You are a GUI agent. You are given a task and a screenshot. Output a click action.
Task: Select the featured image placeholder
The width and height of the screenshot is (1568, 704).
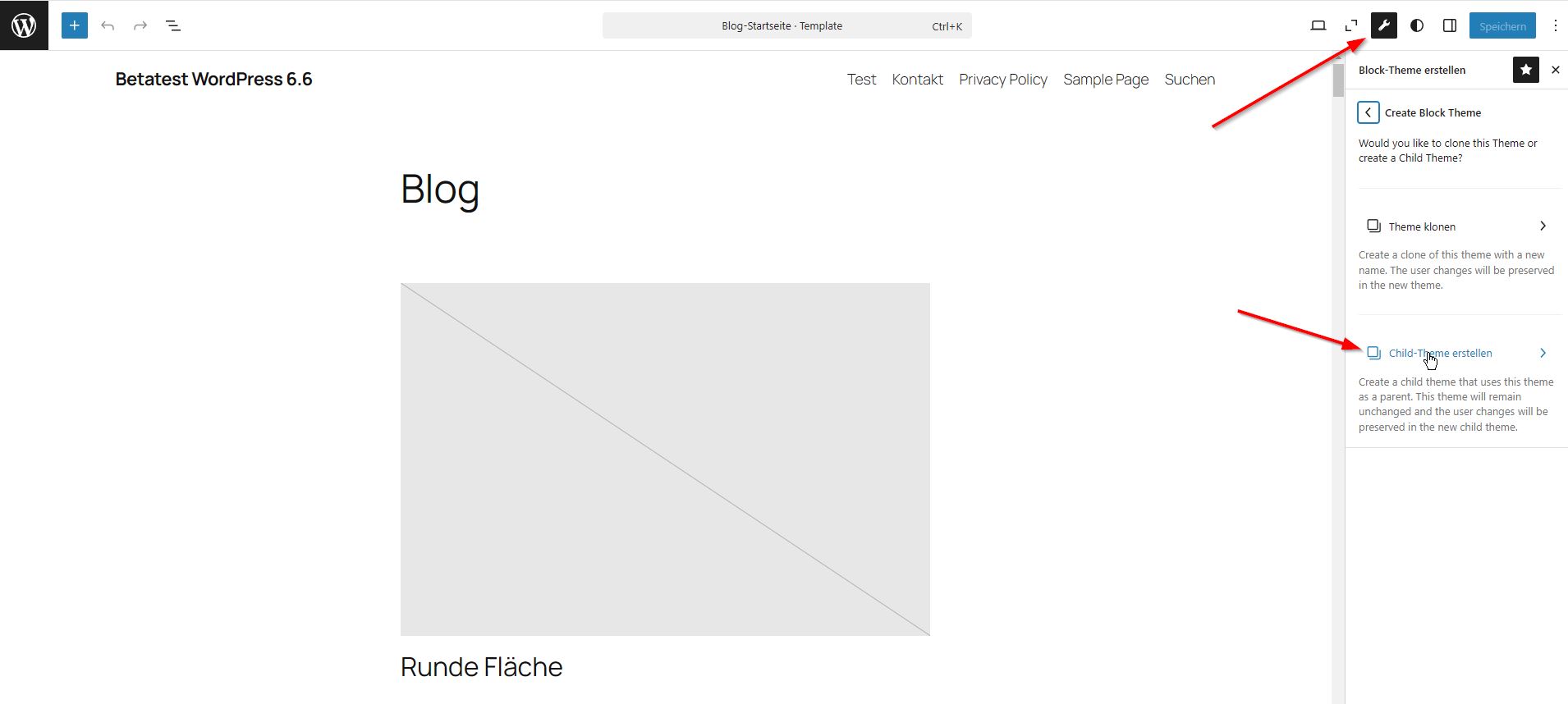coord(665,459)
